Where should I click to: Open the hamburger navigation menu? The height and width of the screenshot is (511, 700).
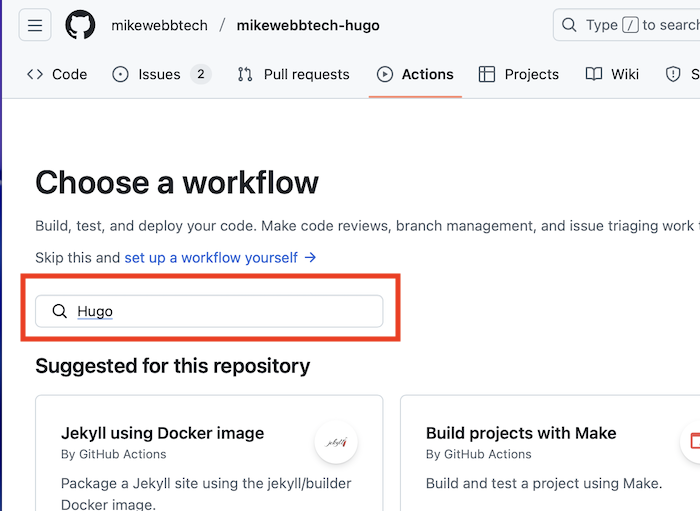(x=34, y=25)
